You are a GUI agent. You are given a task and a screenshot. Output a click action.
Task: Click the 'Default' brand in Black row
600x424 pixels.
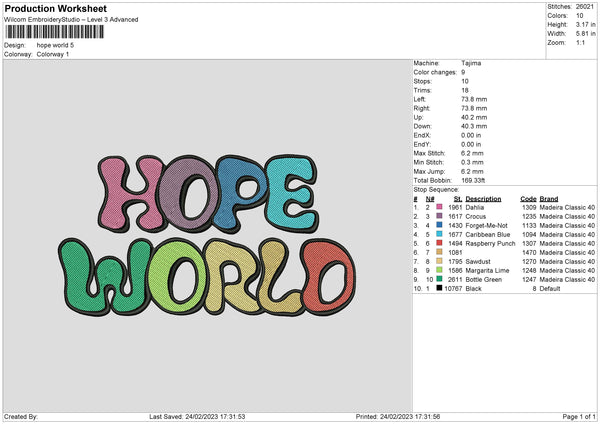point(550,289)
